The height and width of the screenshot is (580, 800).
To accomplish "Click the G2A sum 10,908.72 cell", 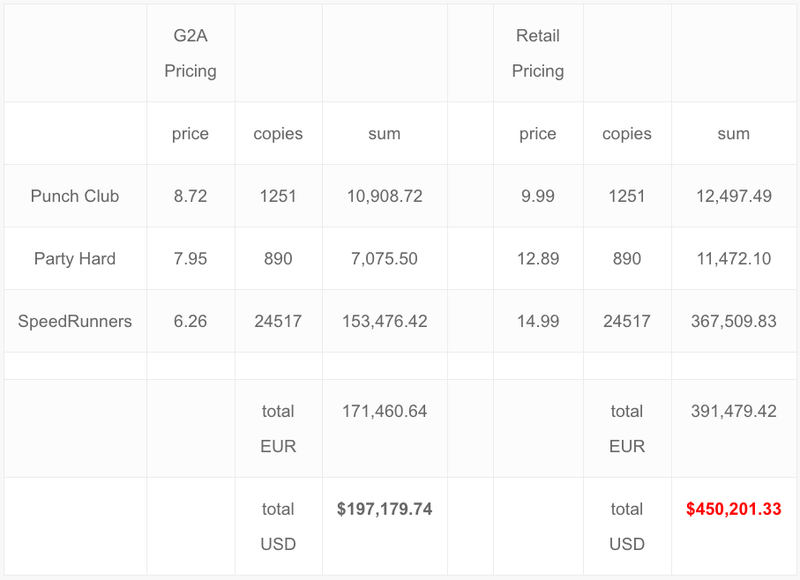I will [385, 196].
